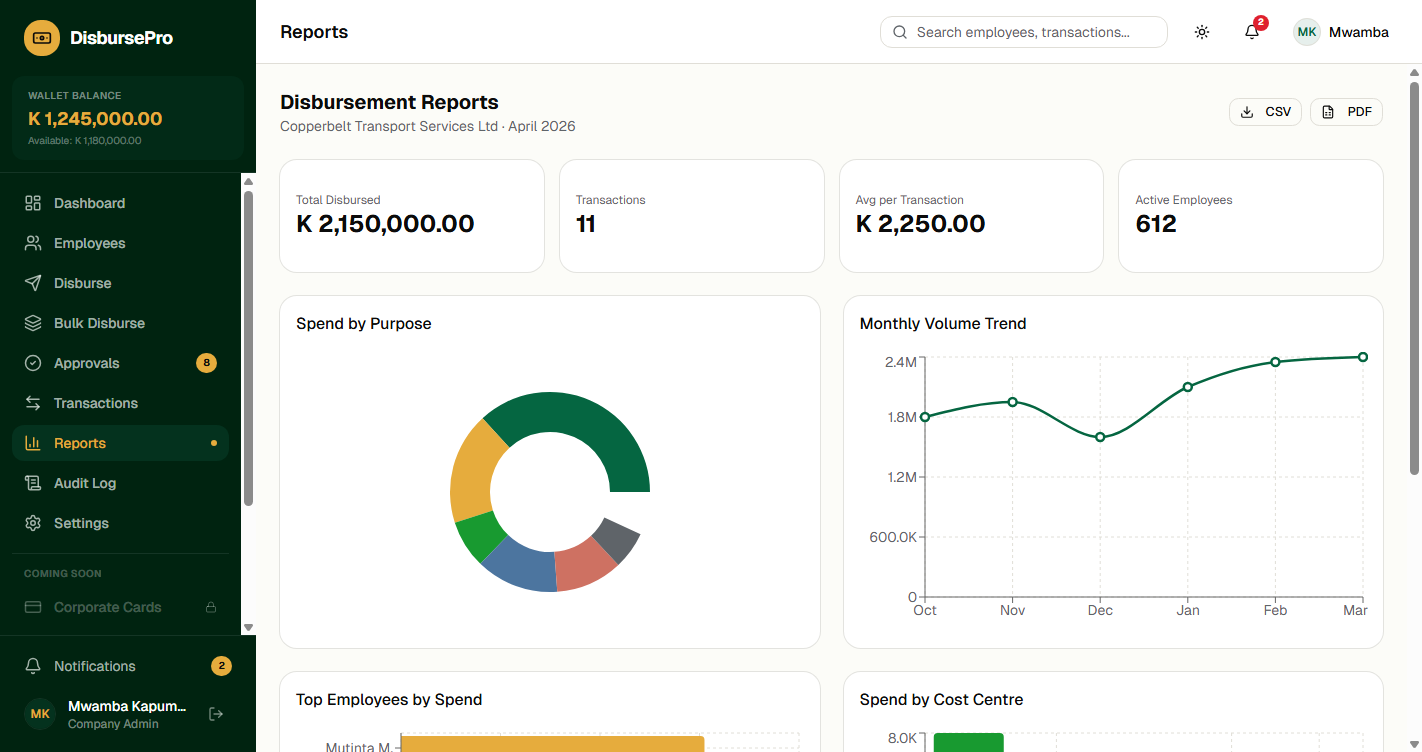Click the green Cost Centre bar

[x=968, y=742]
